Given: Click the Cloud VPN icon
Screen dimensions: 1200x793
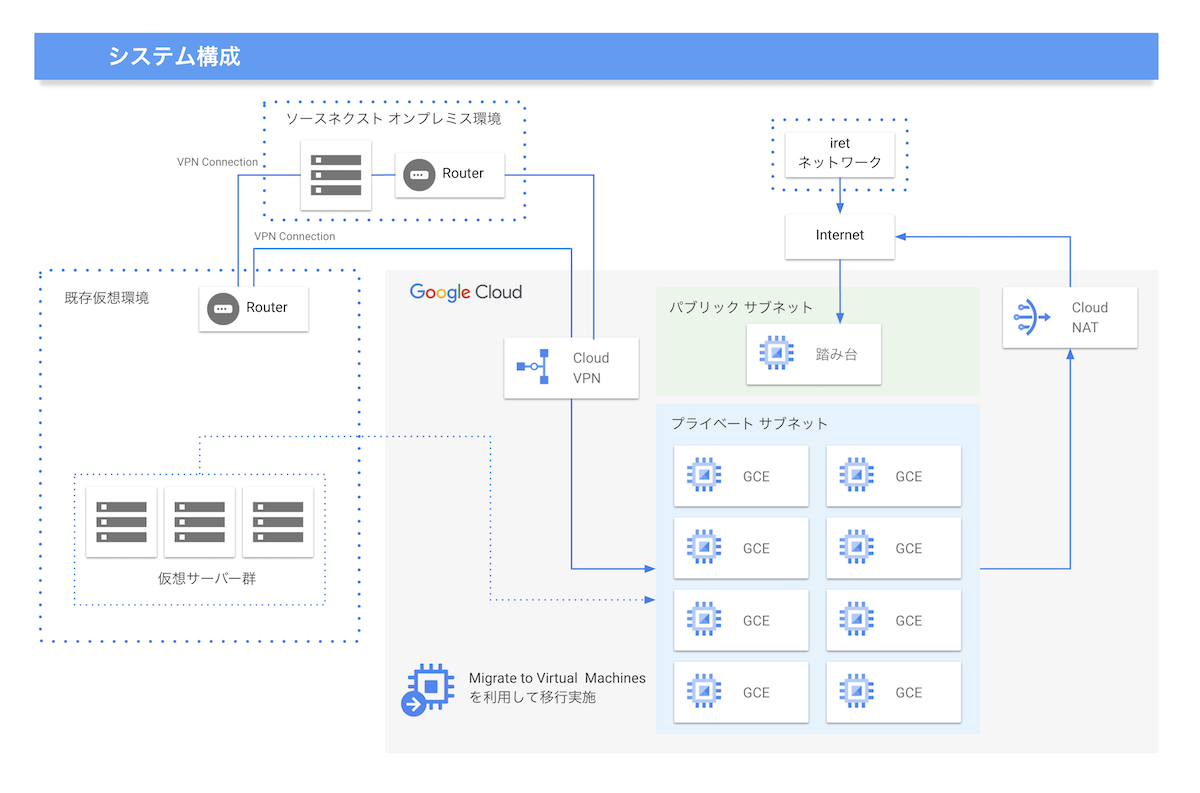Looking at the screenshot, I should (x=533, y=367).
